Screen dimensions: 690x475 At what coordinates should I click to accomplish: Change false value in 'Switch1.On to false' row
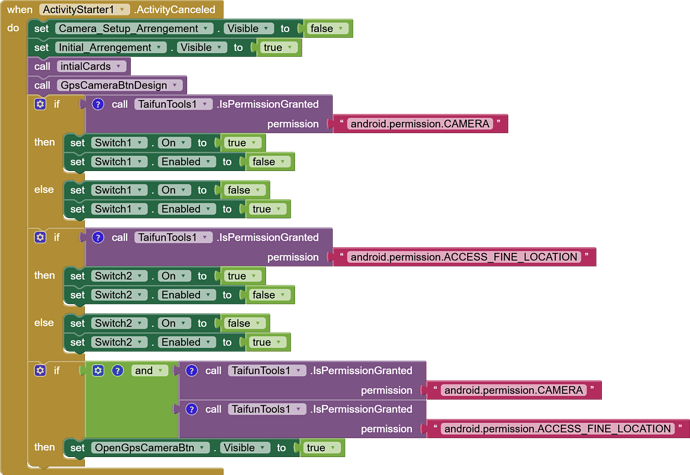[244, 190]
